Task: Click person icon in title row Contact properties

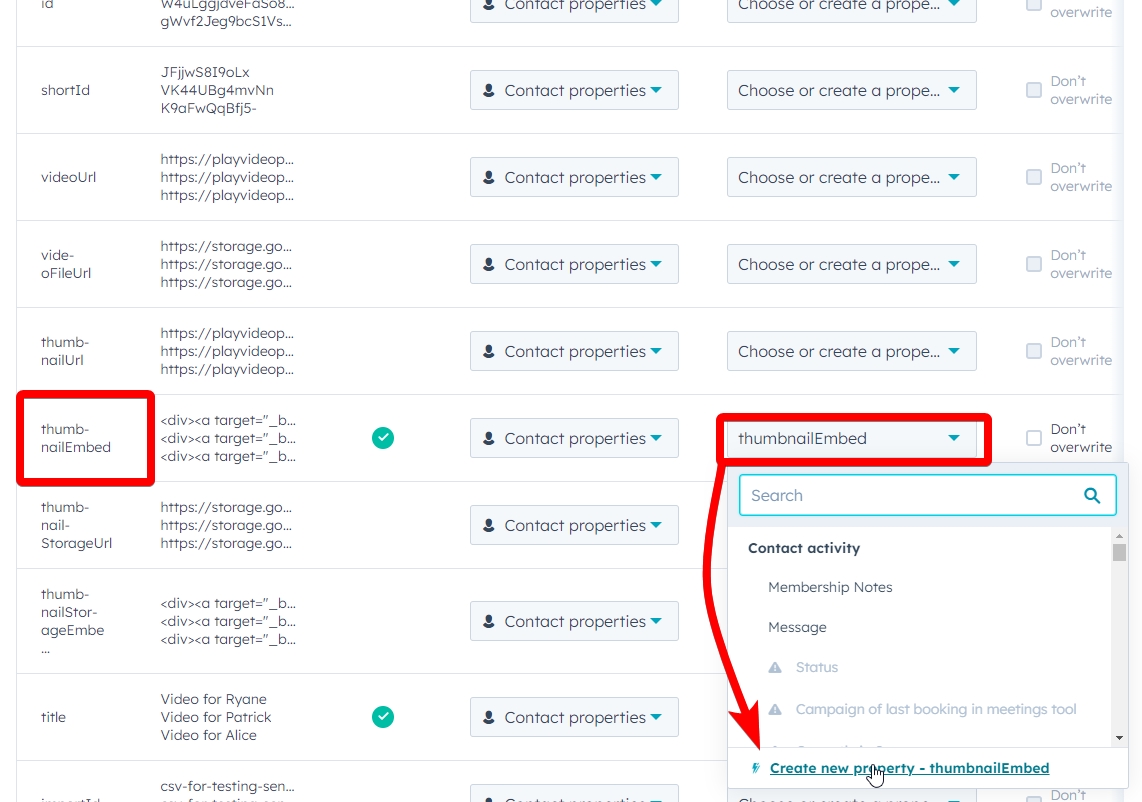Action: pyautogui.click(x=489, y=717)
